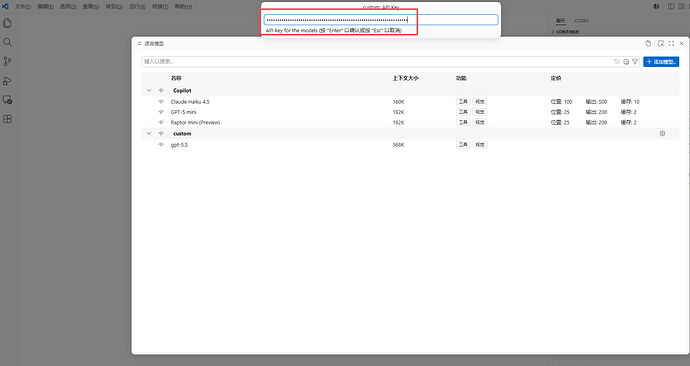Click the 工具 tag on the GPT-5 mini row
Viewport: 690px width, 366px height.
pos(463,112)
